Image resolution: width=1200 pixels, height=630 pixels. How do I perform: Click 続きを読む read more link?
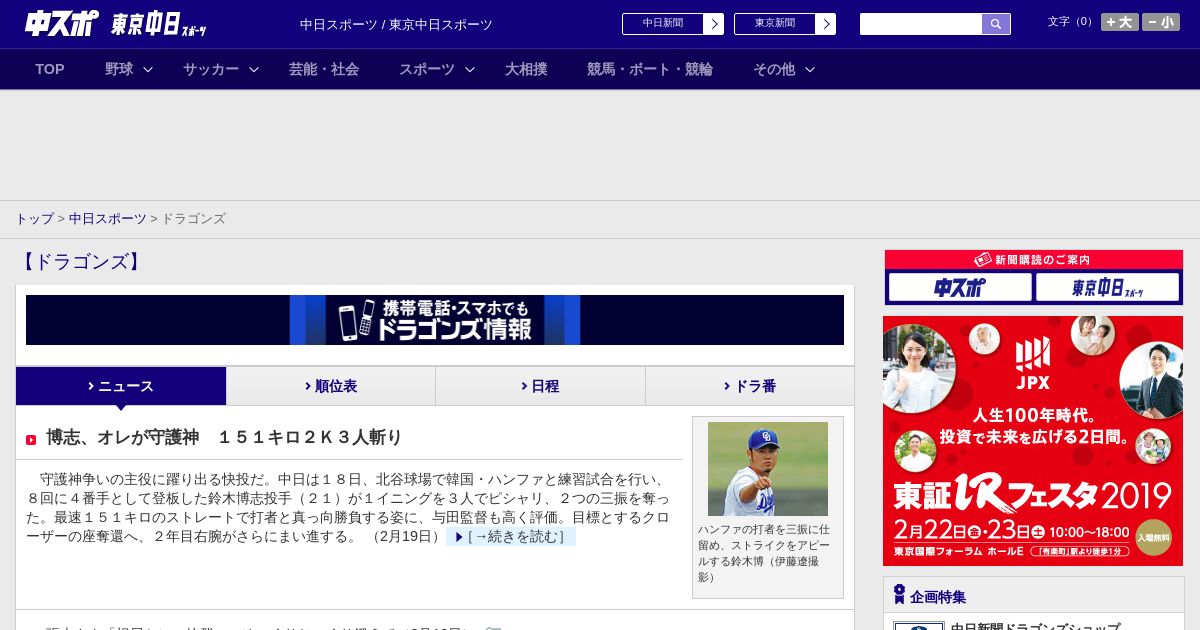point(512,537)
